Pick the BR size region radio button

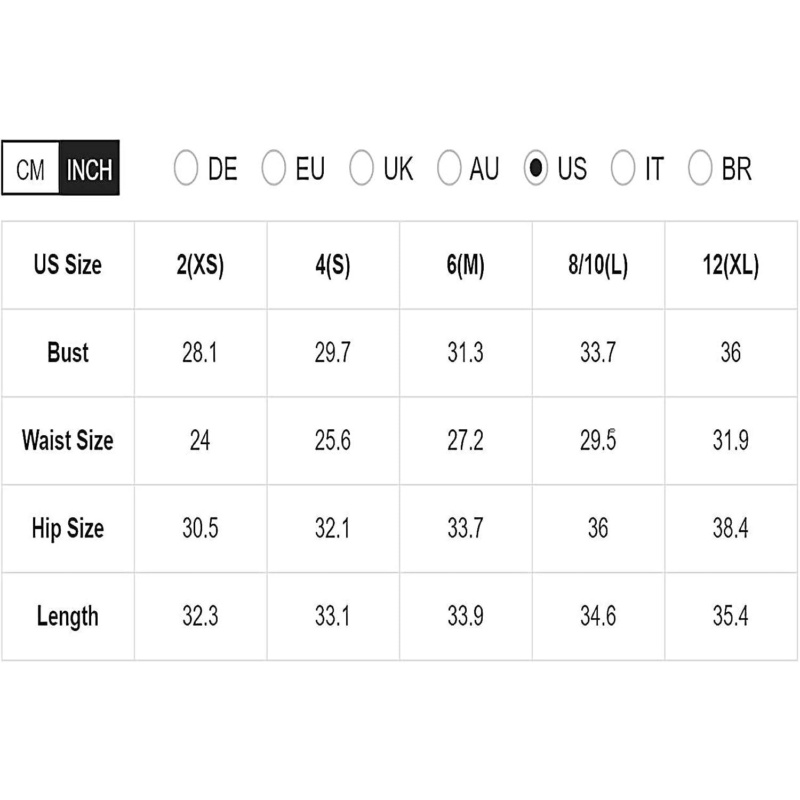700,168
